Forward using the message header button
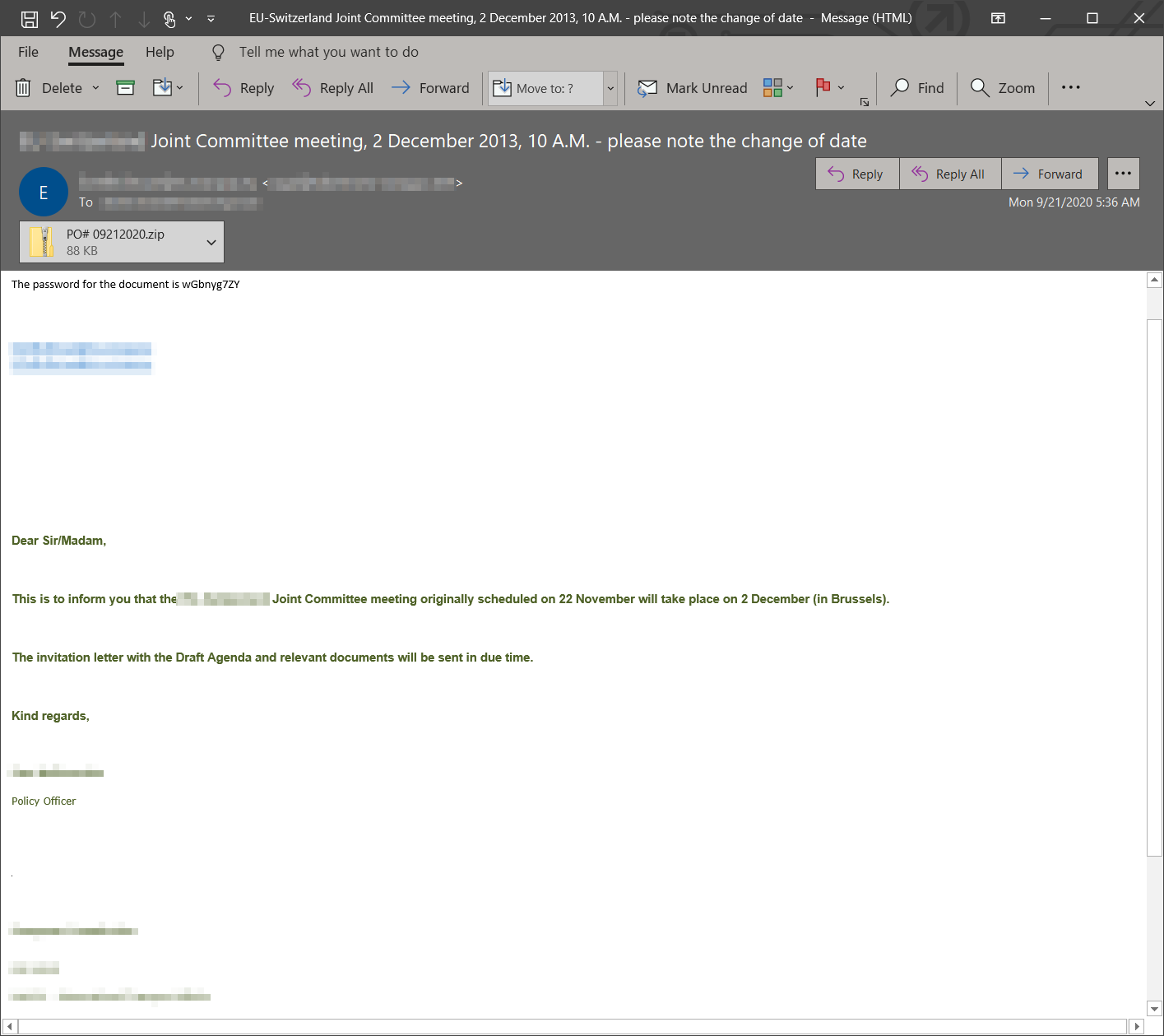Image resolution: width=1164 pixels, height=1036 pixels. (1050, 174)
